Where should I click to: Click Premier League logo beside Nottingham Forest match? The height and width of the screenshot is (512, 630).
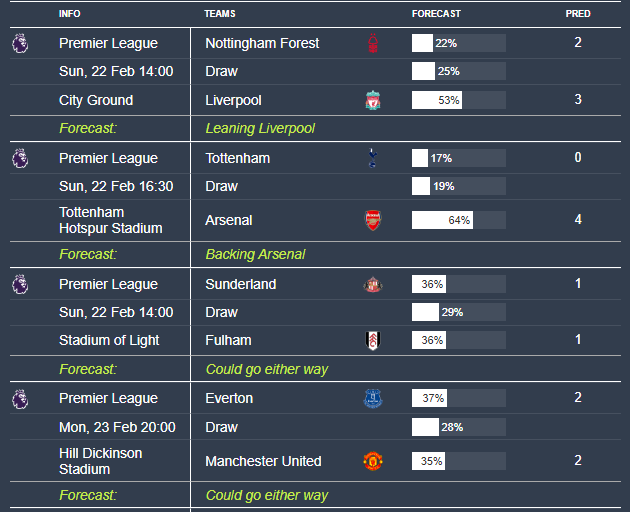(x=20, y=43)
